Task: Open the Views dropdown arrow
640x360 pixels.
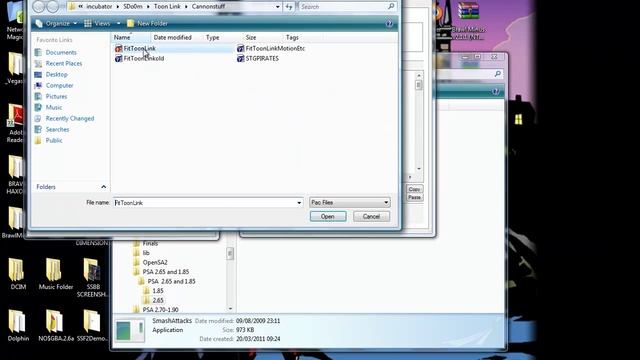Action: pyautogui.click(x=118, y=24)
